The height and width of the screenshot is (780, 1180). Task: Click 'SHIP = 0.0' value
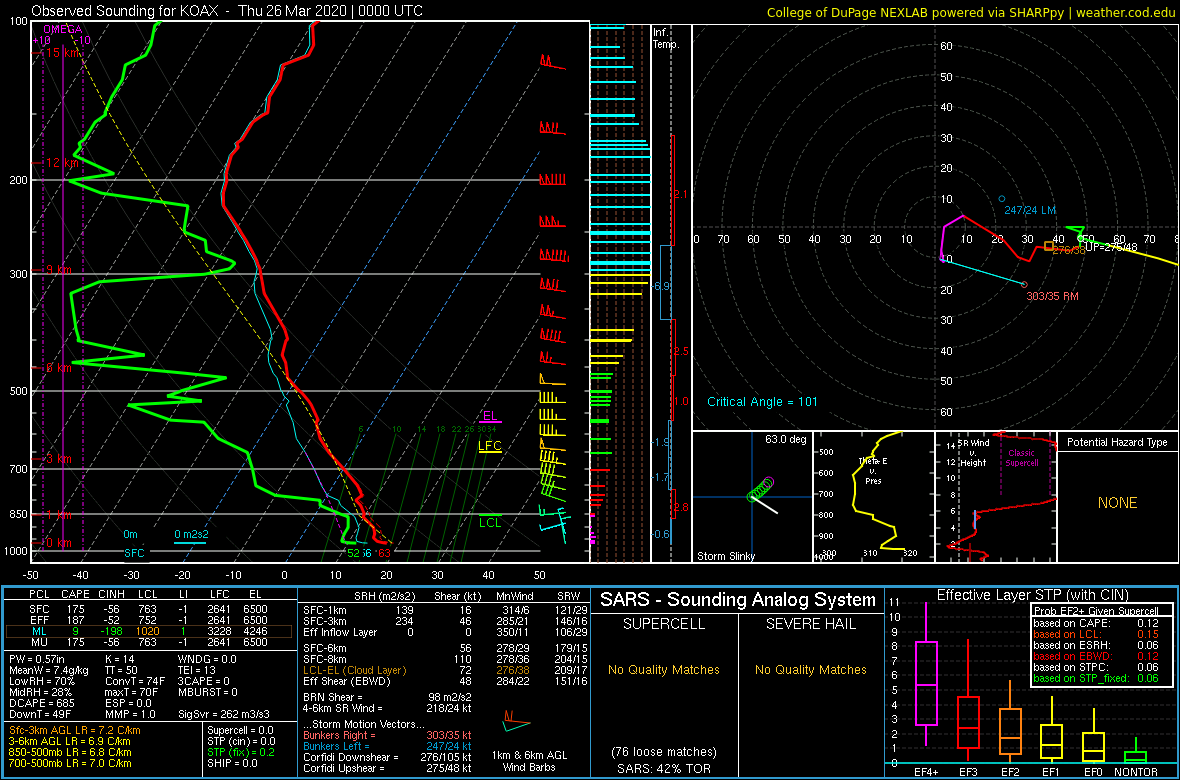[233, 763]
